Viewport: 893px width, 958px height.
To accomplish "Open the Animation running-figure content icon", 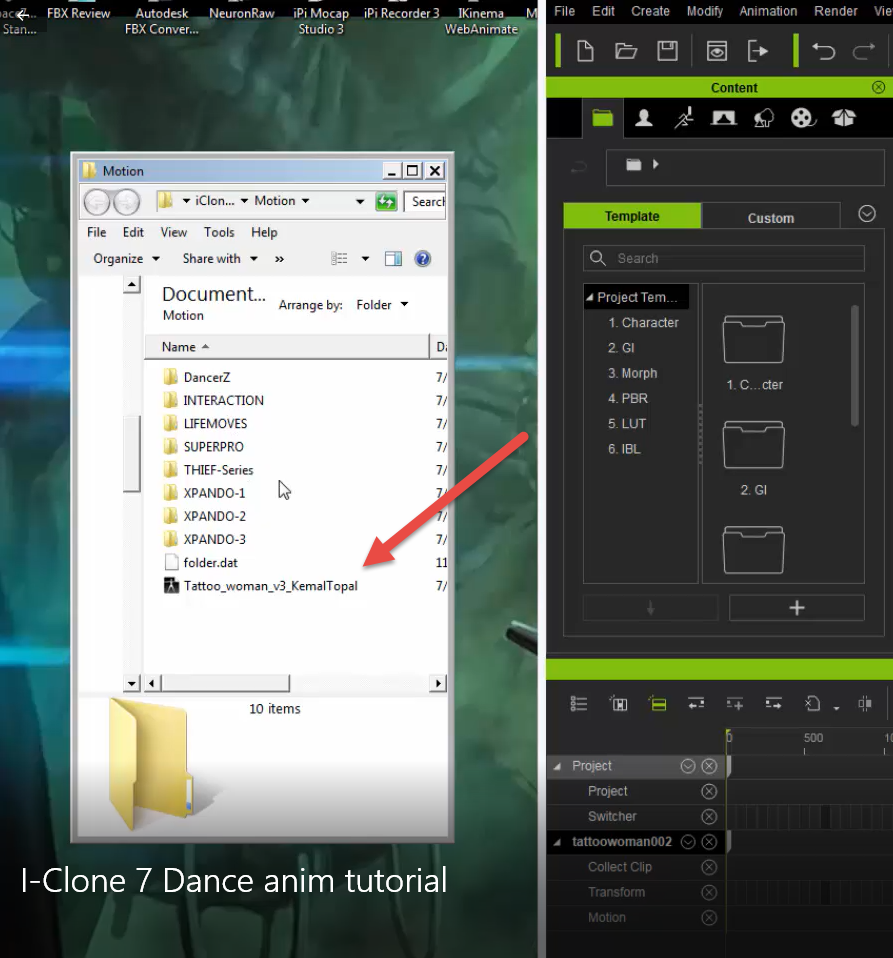I will click(x=683, y=117).
